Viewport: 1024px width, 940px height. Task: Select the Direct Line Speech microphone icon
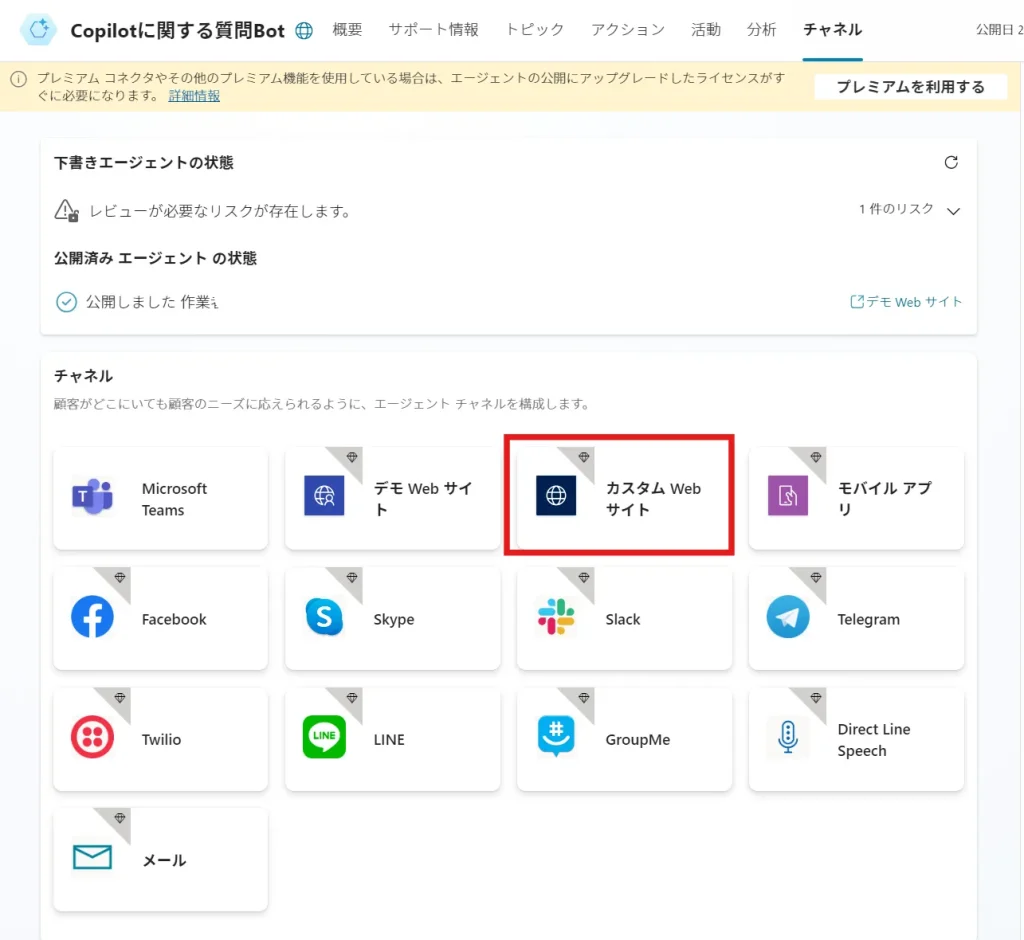point(788,738)
